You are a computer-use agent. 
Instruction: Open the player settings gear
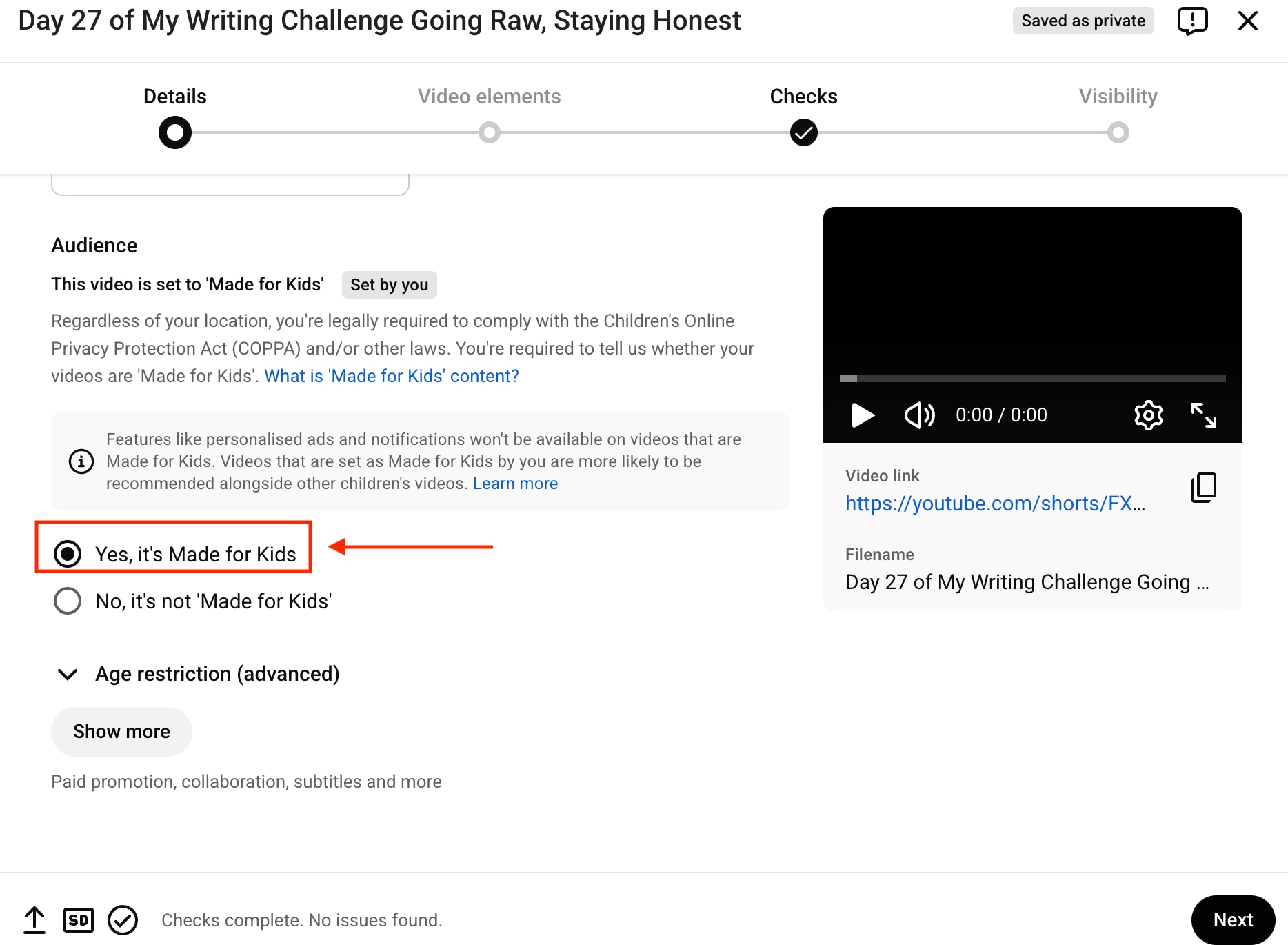[1148, 415]
